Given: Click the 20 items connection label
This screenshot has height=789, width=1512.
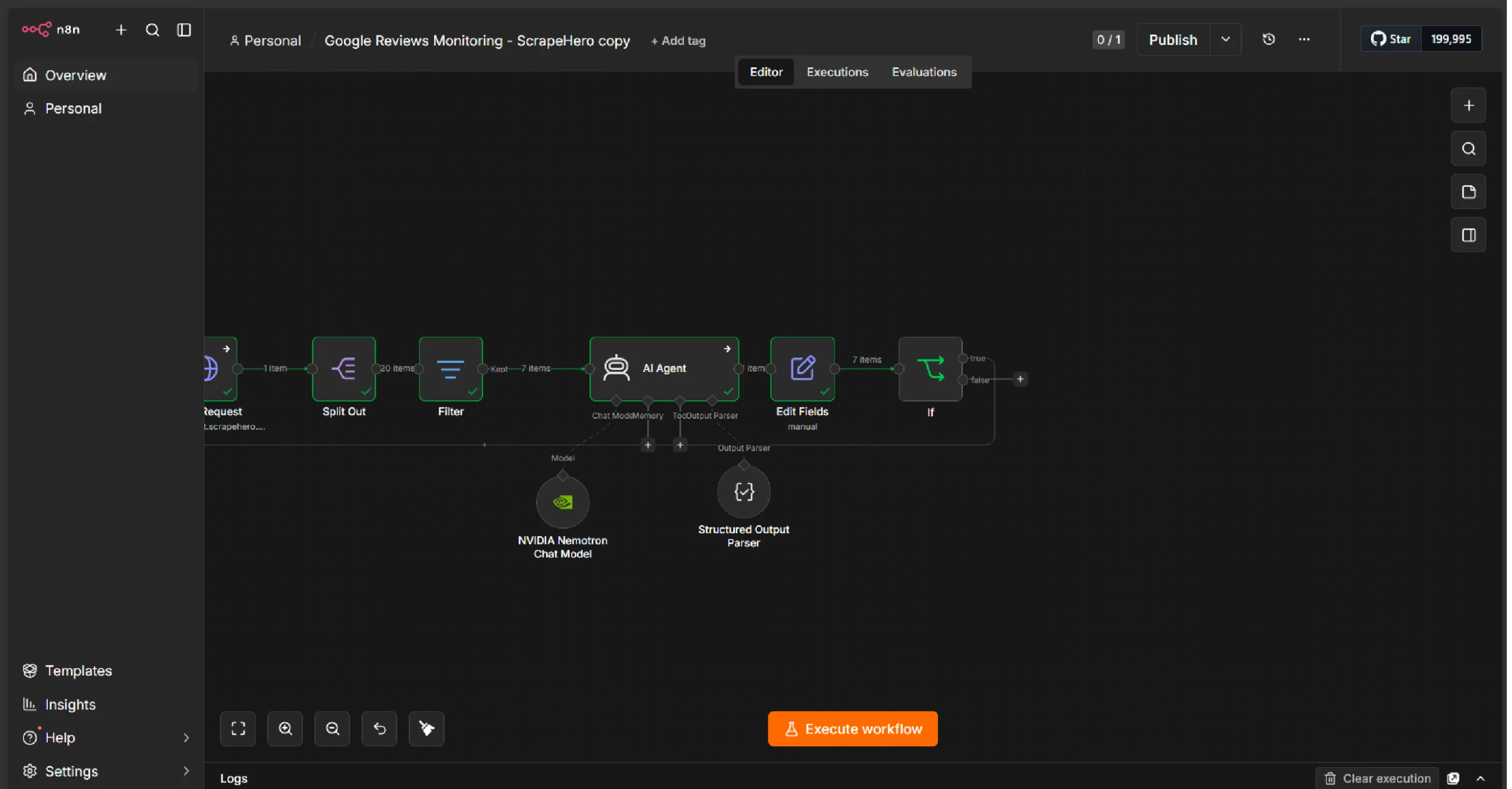Looking at the screenshot, I should click(397, 368).
